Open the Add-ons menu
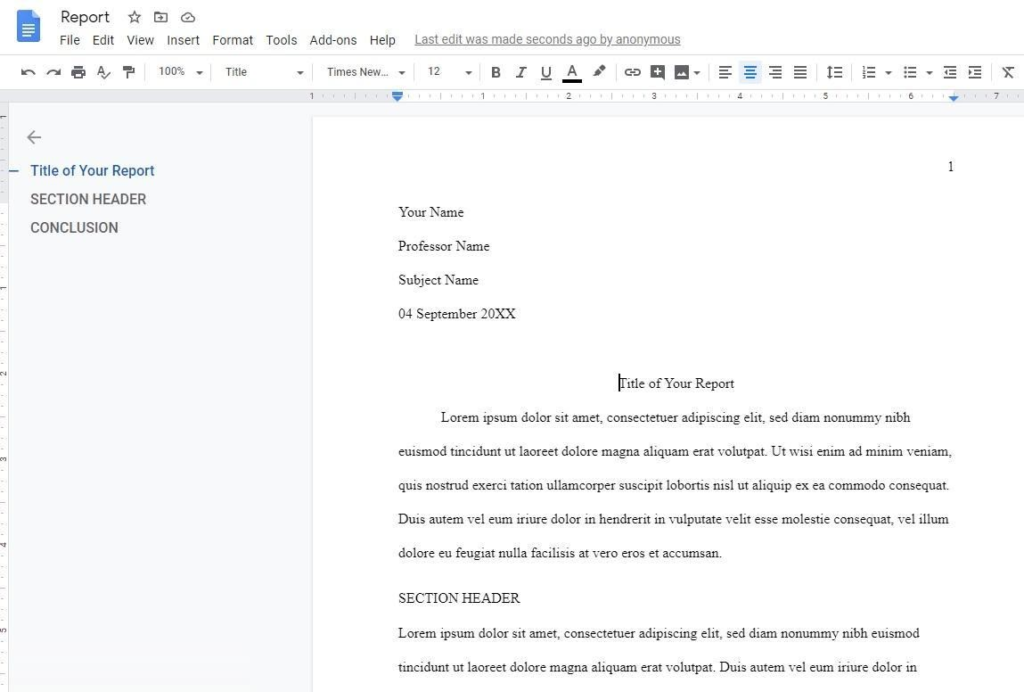1024x692 pixels. point(333,40)
